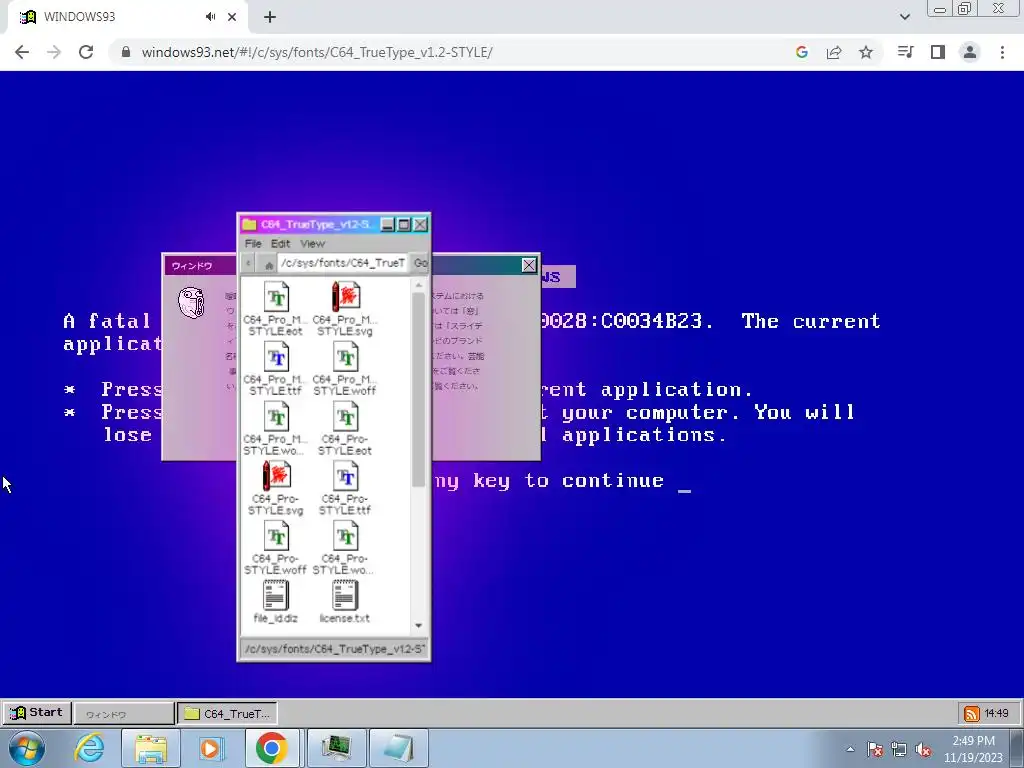
Task: Open the C64_Pro-STYLE.eot font file
Action: [345, 428]
